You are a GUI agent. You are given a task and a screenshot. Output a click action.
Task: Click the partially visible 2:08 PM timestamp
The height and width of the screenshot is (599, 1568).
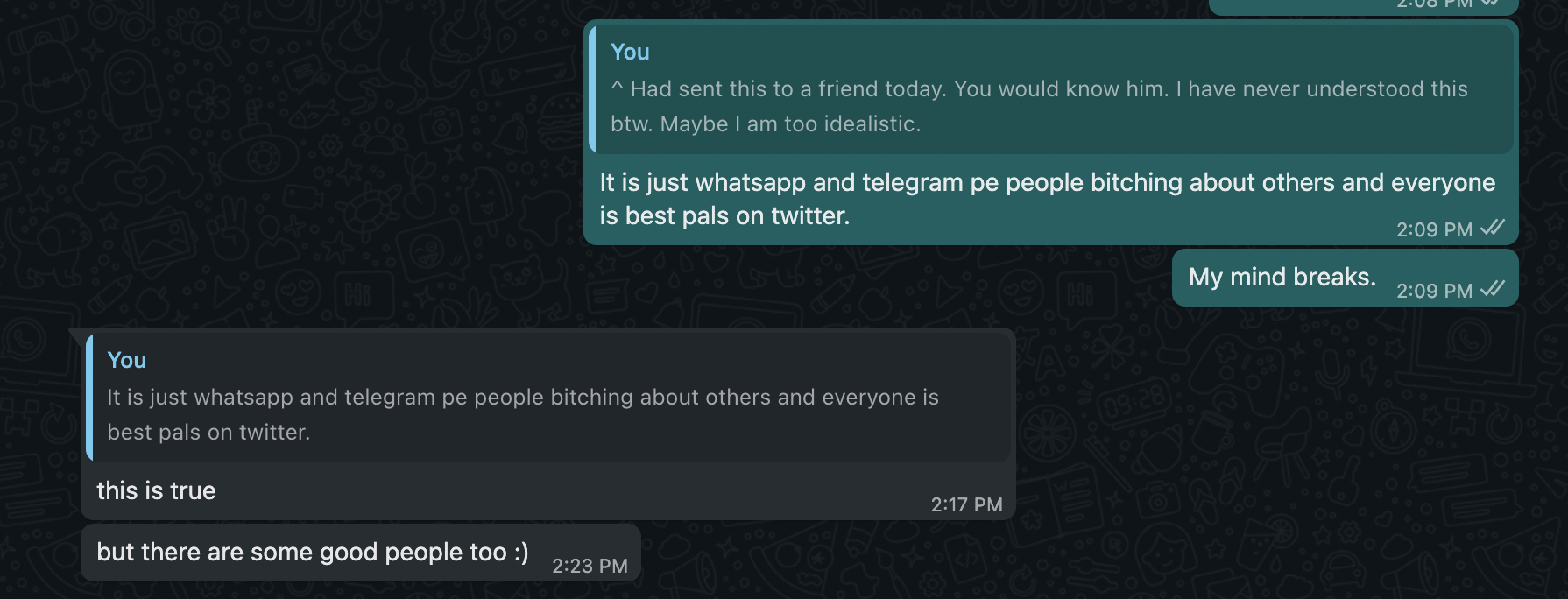click(1434, 4)
